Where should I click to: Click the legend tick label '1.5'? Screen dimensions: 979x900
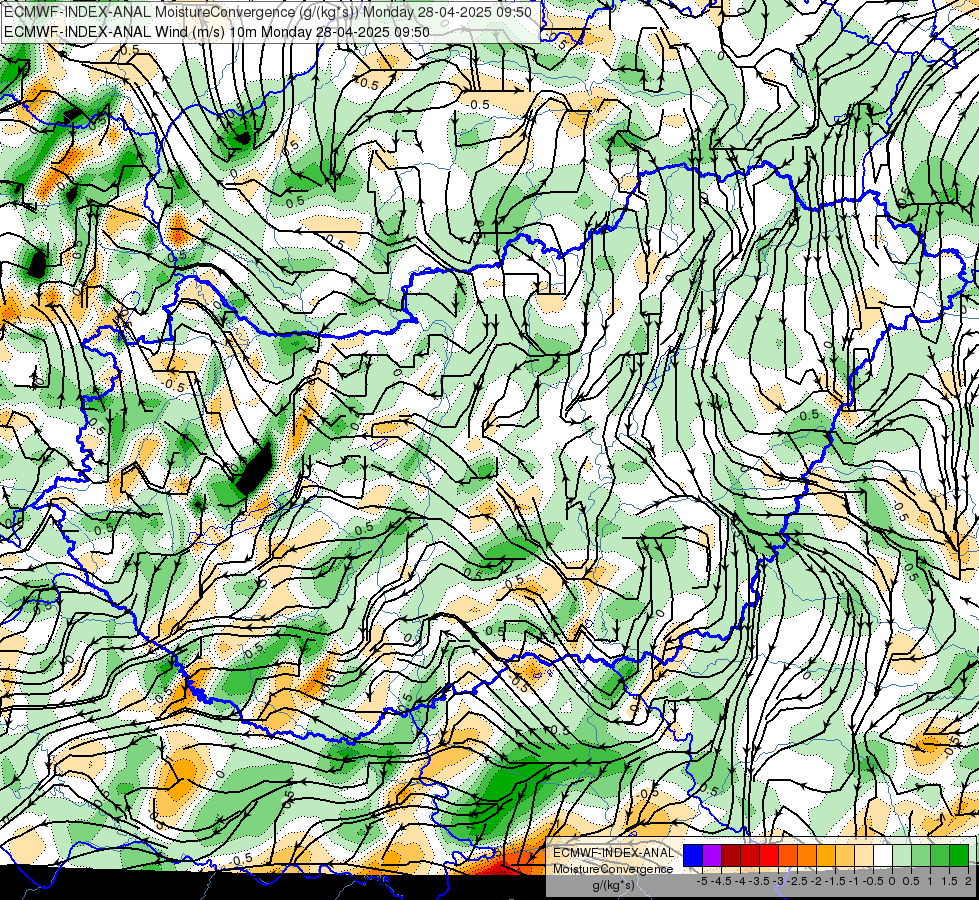tap(950, 881)
